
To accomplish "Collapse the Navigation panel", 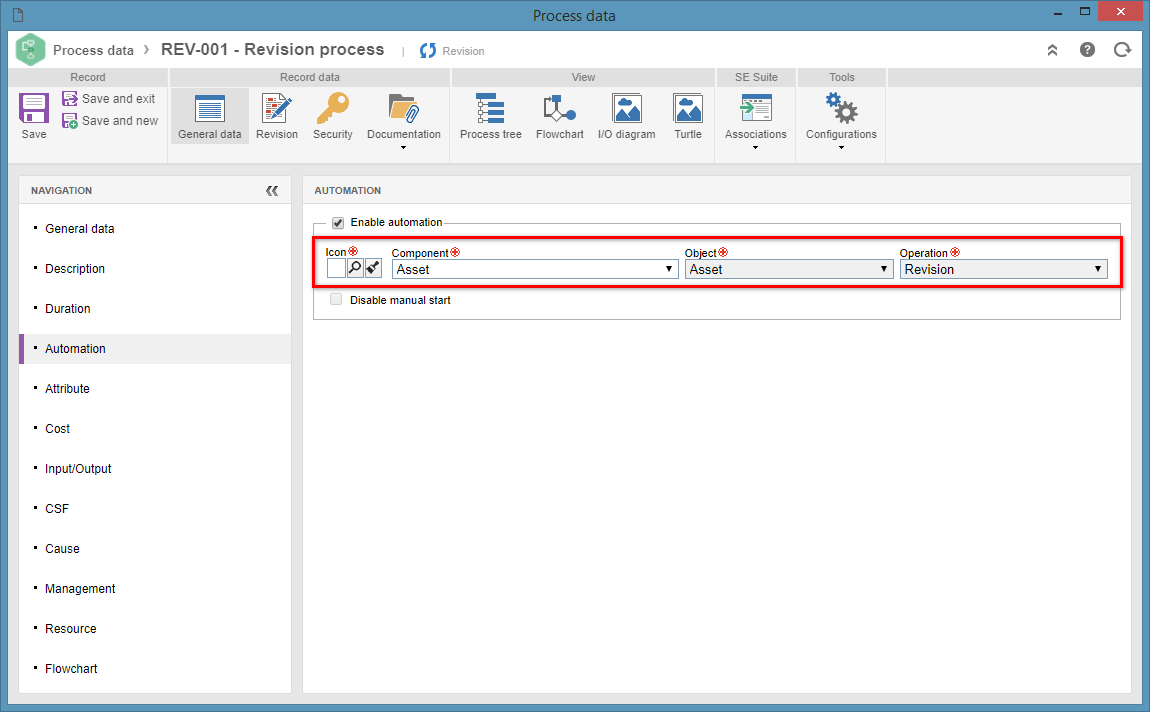I will pos(272,191).
